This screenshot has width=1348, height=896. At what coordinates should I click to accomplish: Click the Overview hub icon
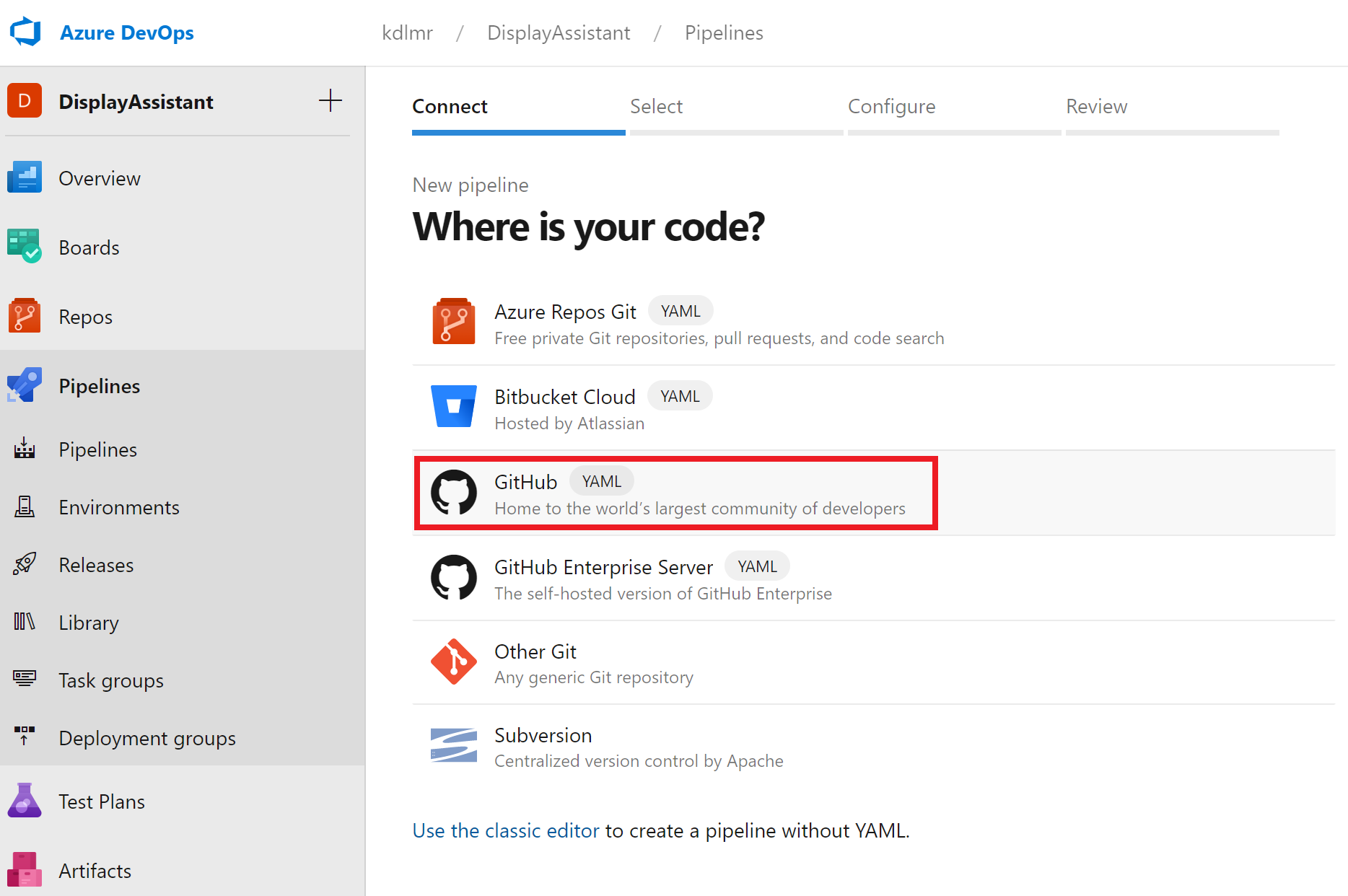(x=25, y=177)
